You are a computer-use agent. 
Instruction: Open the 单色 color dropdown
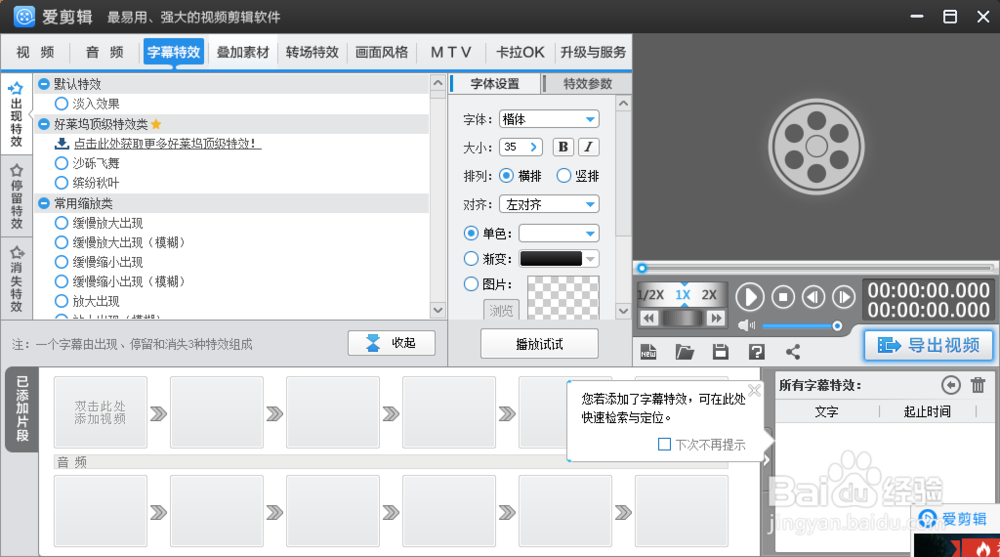point(559,234)
